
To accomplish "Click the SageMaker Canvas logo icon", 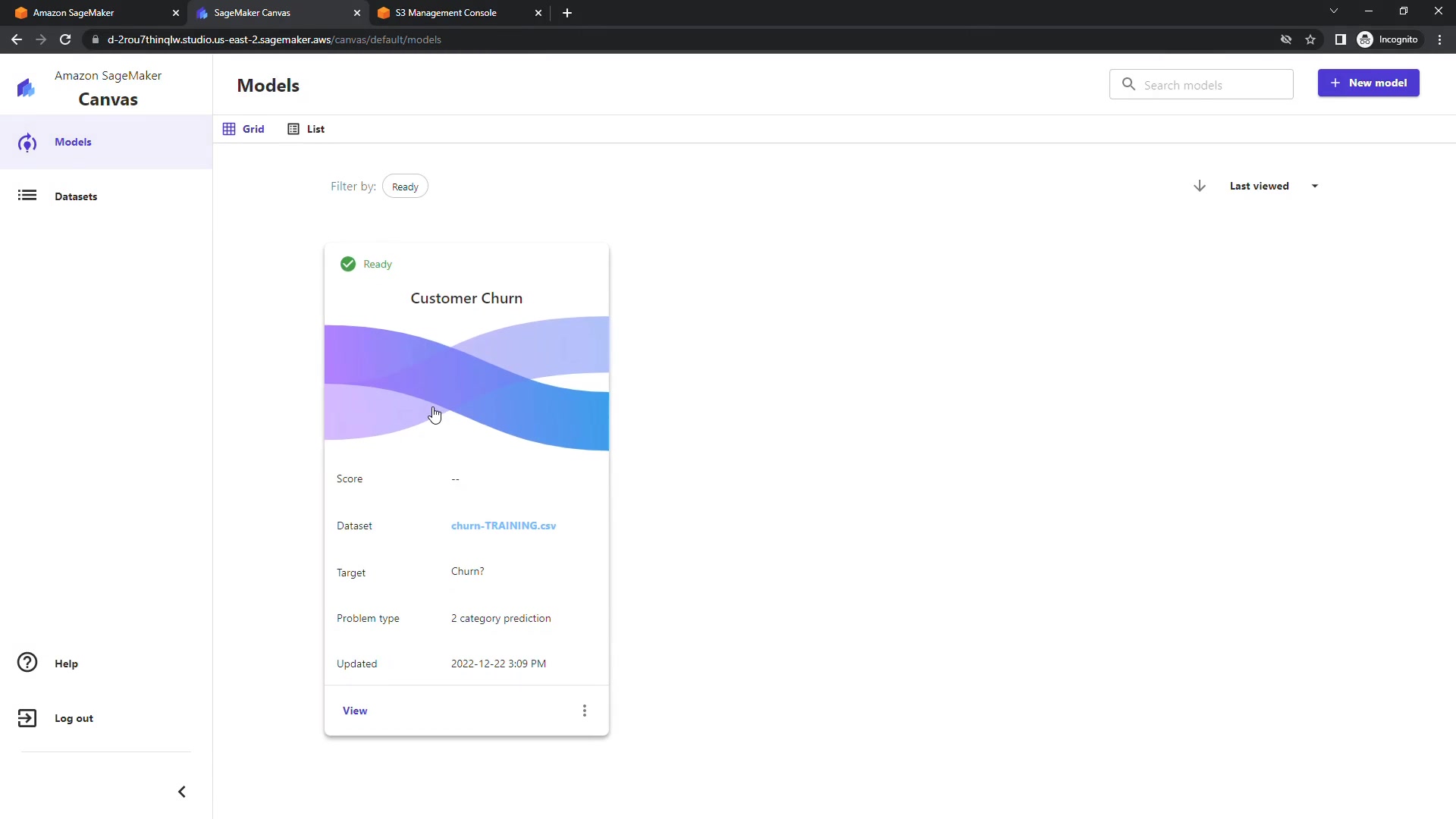I will pos(27,88).
